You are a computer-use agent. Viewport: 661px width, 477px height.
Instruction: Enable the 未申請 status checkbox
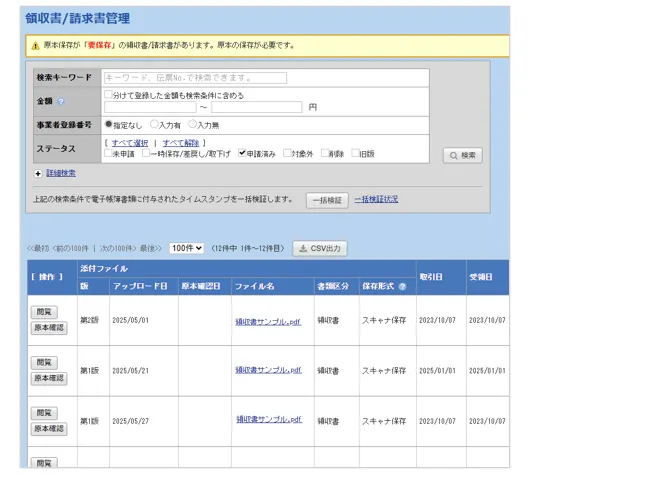pos(108,154)
